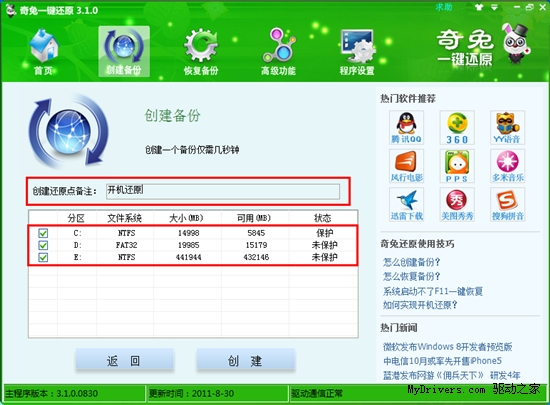Open the 首页 home icon
This screenshot has width=550, height=405.
pyautogui.click(x=43, y=52)
